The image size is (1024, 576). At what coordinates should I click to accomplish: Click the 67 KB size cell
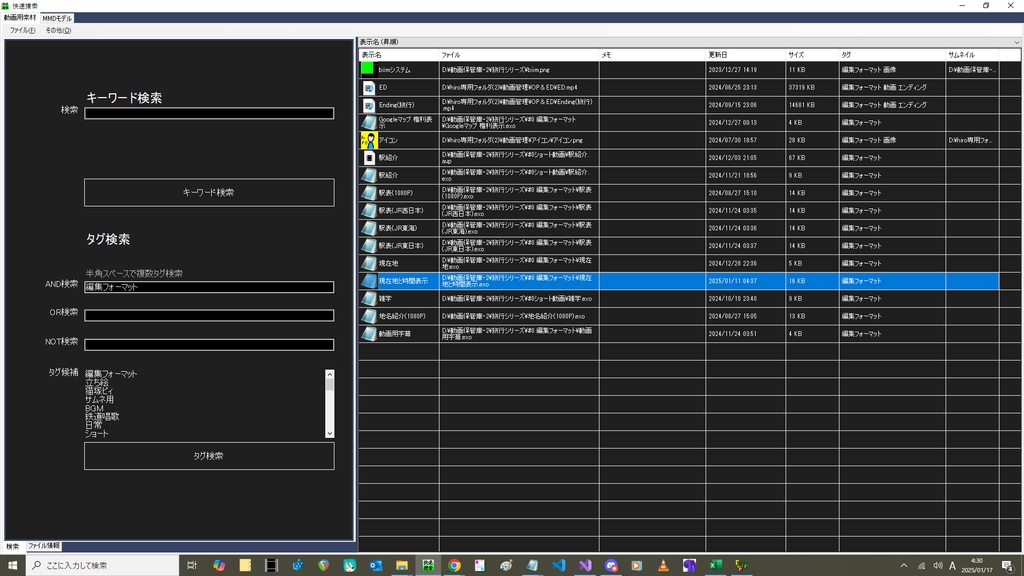pos(812,157)
